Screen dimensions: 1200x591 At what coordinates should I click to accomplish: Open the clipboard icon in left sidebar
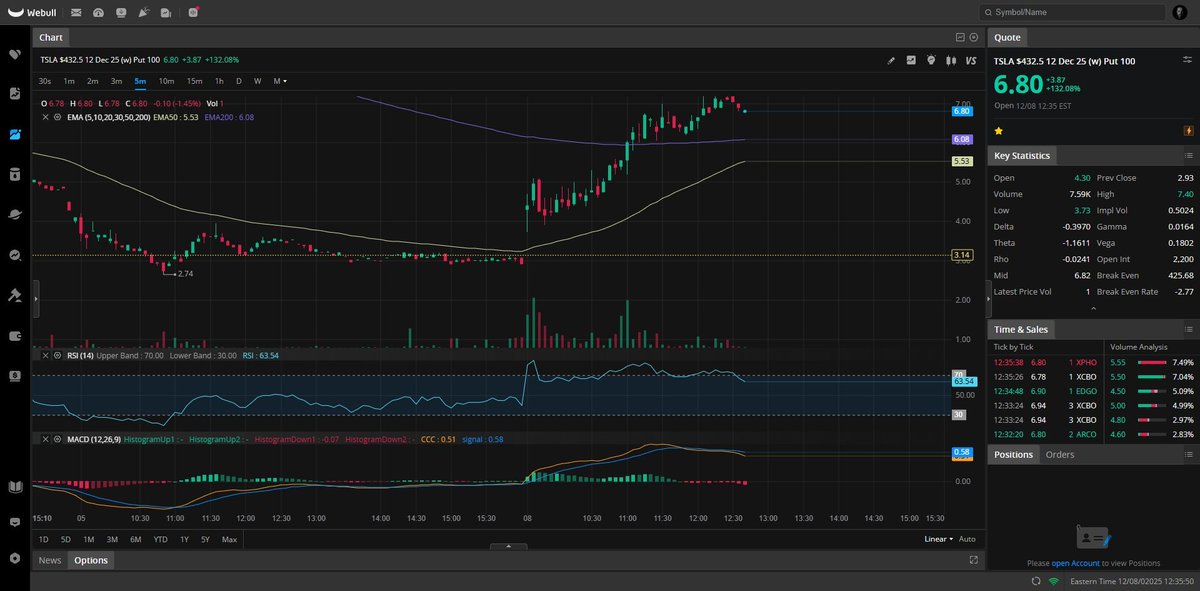14,174
